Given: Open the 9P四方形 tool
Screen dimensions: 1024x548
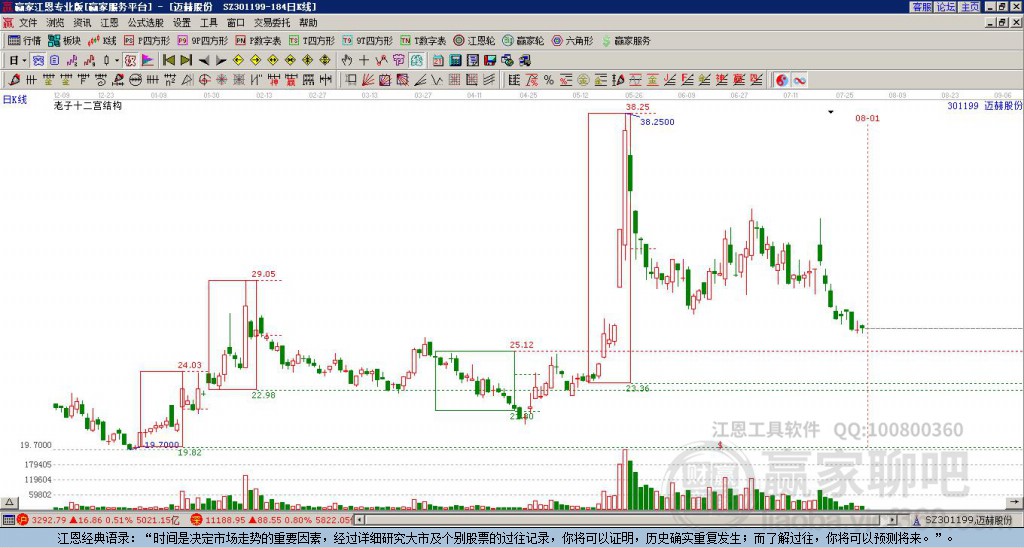Looking at the screenshot, I should coord(202,40).
